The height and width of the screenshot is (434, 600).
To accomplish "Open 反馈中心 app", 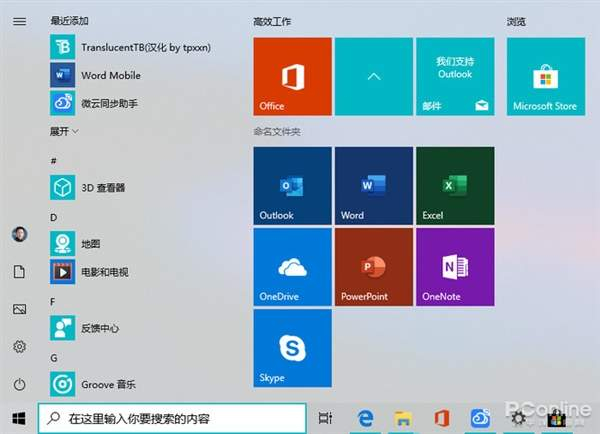I will point(85,328).
